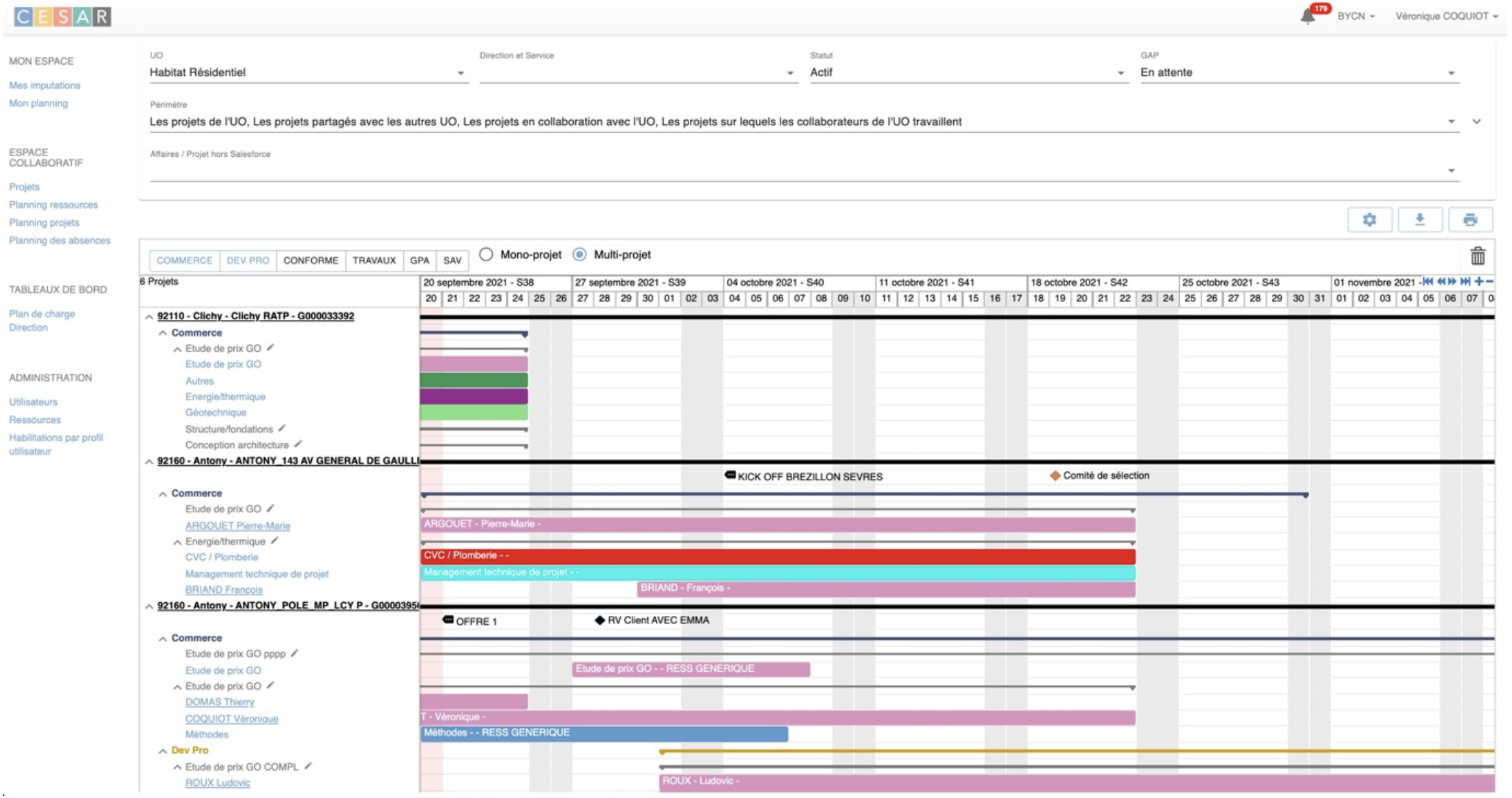Open the Gantt settings gear

tap(1369, 220)
